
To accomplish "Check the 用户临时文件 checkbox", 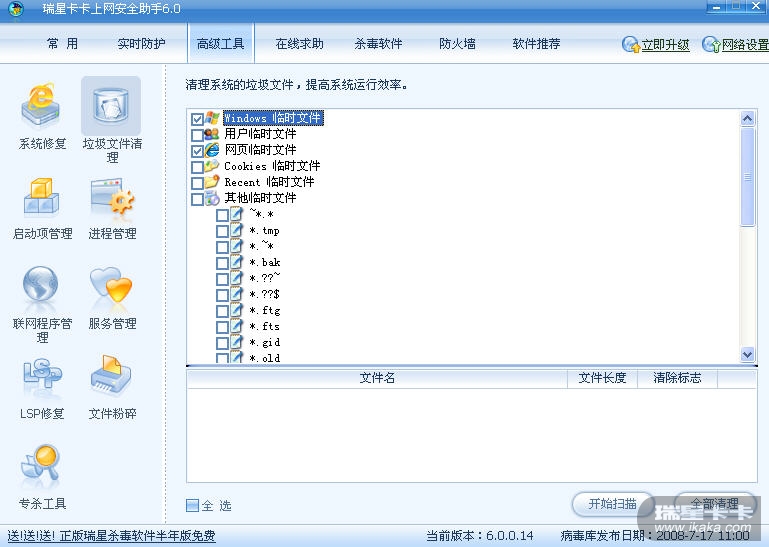I will (197, 135).
